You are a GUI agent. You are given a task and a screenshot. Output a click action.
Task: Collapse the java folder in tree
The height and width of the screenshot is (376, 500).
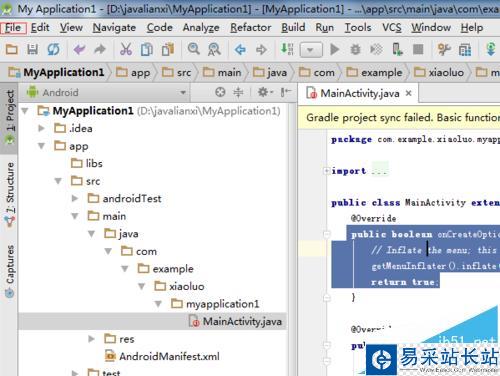coord(92,234)
